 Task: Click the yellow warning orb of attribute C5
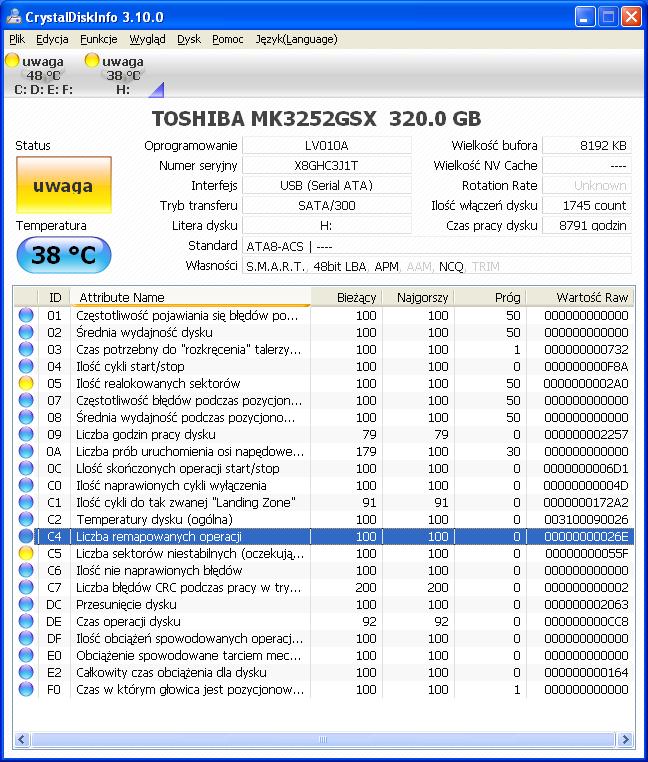[x=26, y=554]
